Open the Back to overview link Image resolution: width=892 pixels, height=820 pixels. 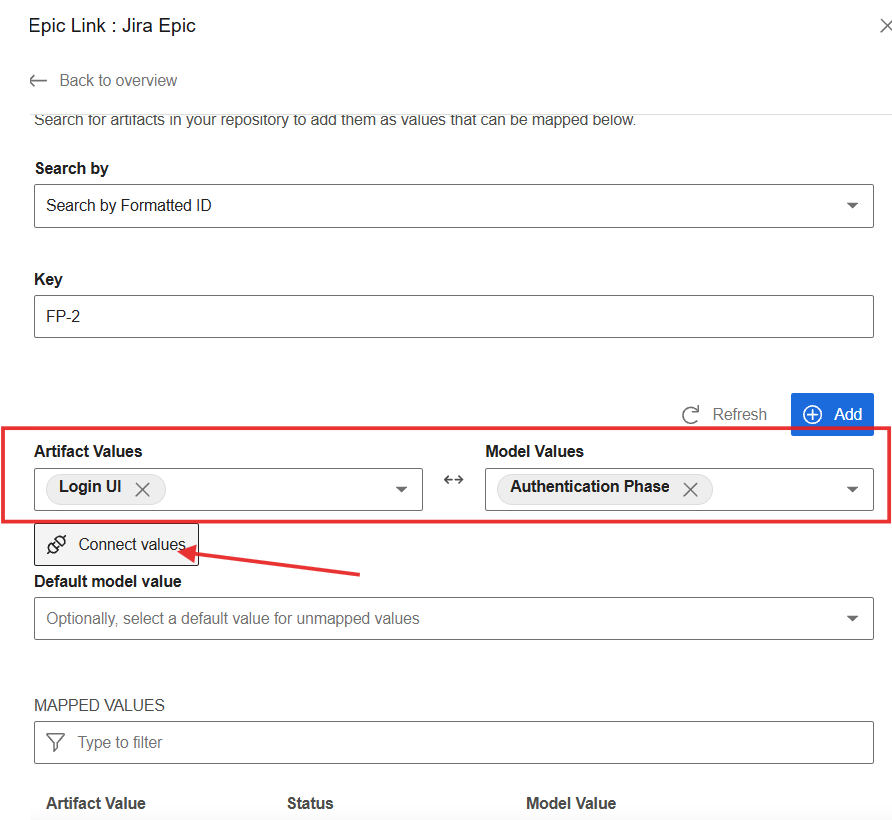point(117,80)
